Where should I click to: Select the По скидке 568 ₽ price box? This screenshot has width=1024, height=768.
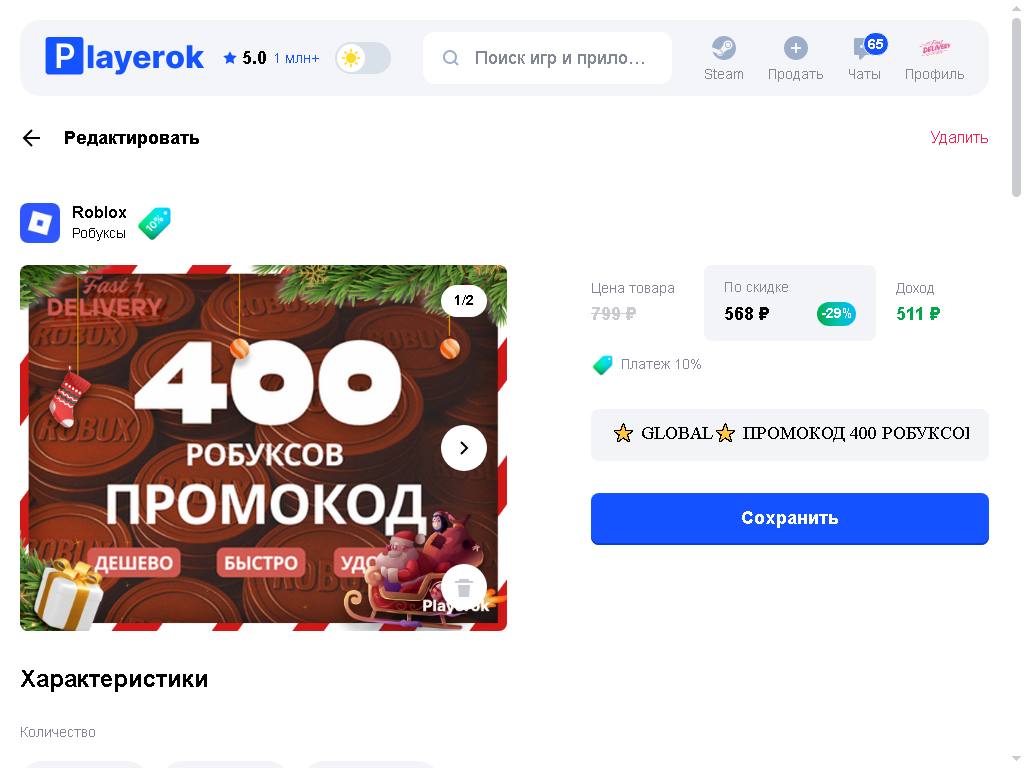pos(790,303)
